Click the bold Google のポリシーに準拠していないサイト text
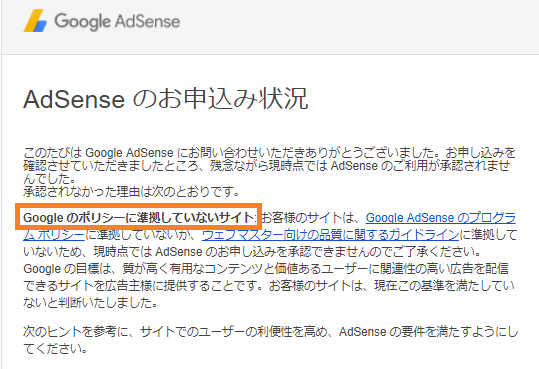 (138, 218)
